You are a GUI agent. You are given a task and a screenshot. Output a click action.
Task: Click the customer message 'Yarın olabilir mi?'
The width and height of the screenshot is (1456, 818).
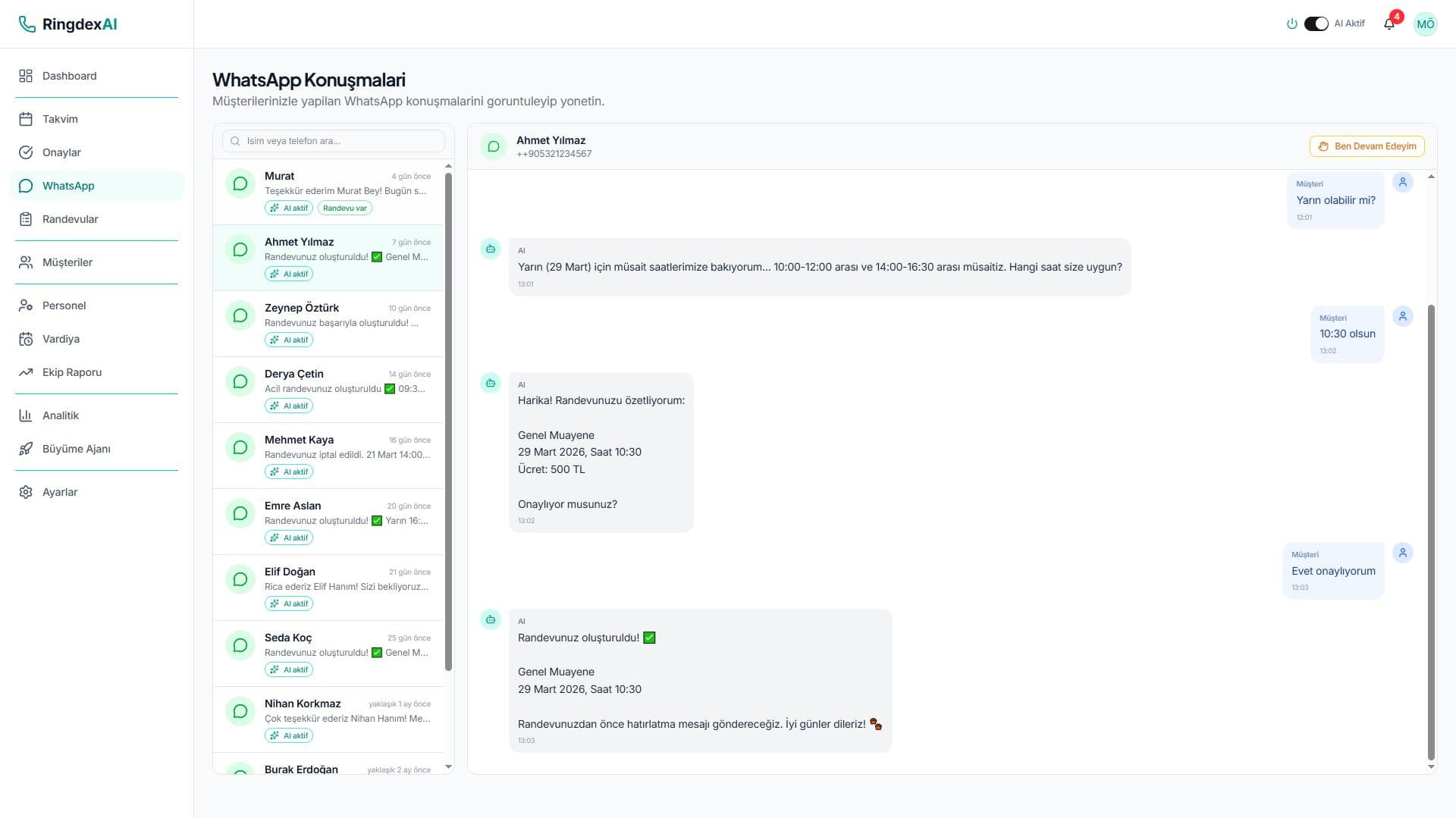click(1336, 200)
